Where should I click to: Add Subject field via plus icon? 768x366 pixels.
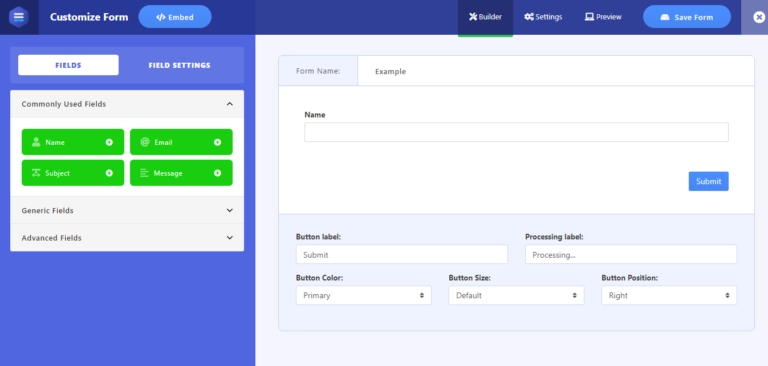(x=109, y=173)
